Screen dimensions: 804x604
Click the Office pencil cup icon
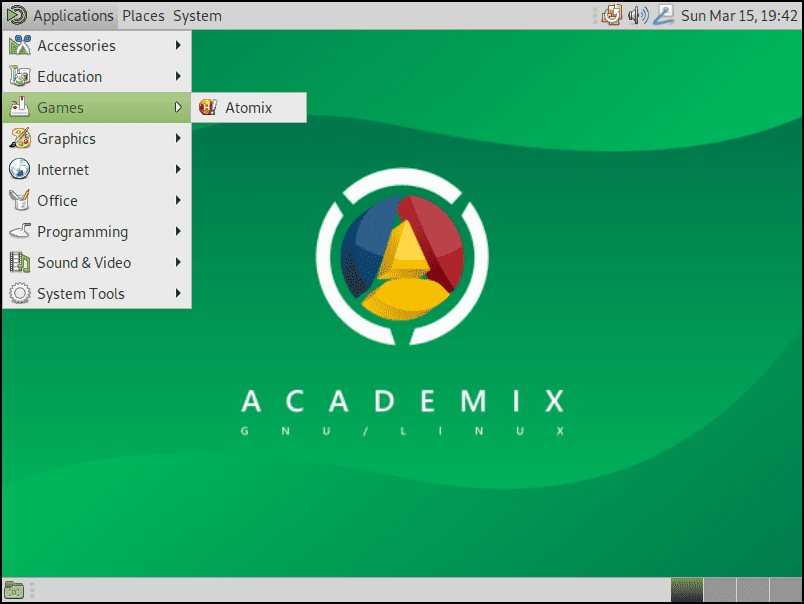click(20, 200)
